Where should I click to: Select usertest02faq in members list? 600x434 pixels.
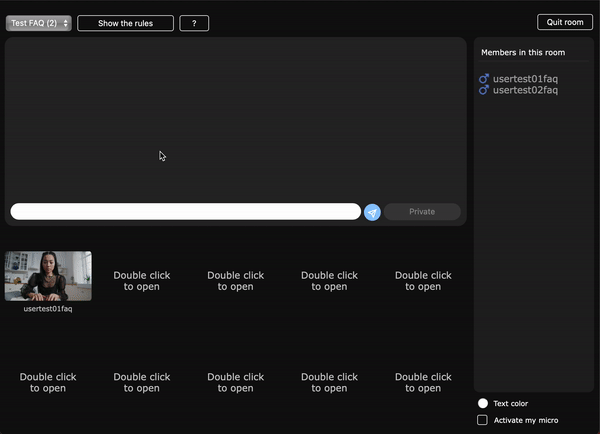click(x=525, y=90)
